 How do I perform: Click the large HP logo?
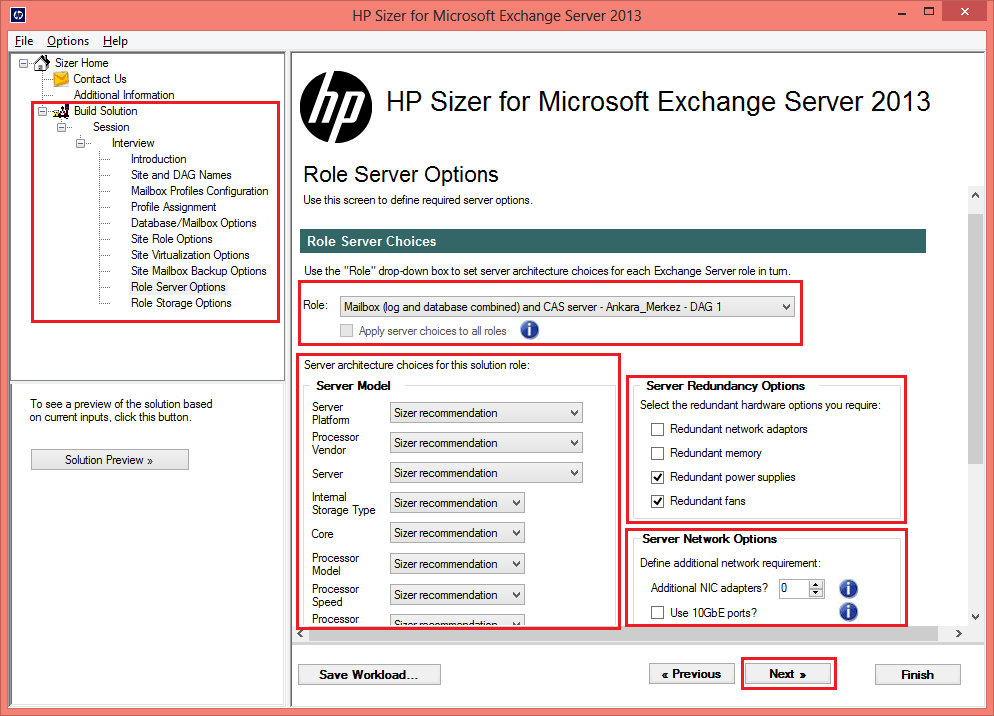click(336, 107)
